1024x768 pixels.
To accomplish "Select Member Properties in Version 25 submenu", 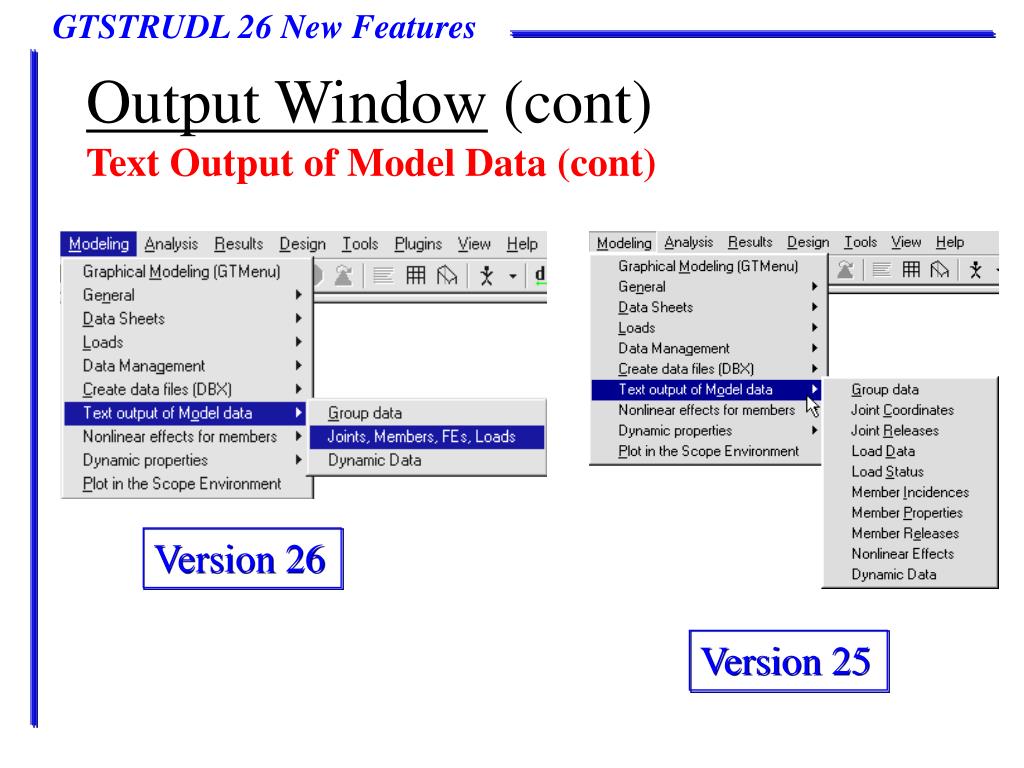I will click(x=910, y=512).
